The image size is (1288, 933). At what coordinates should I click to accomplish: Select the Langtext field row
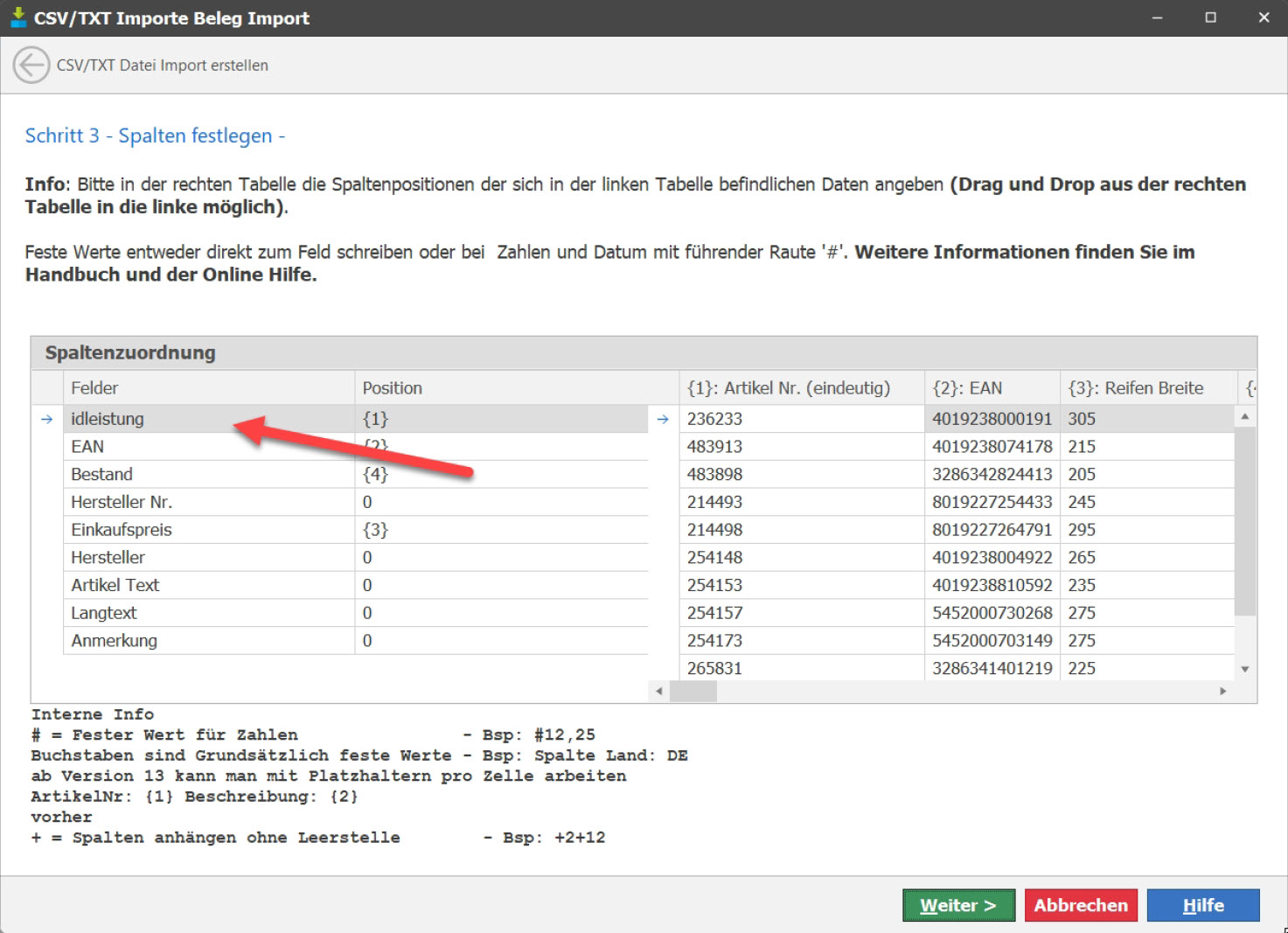209,613
